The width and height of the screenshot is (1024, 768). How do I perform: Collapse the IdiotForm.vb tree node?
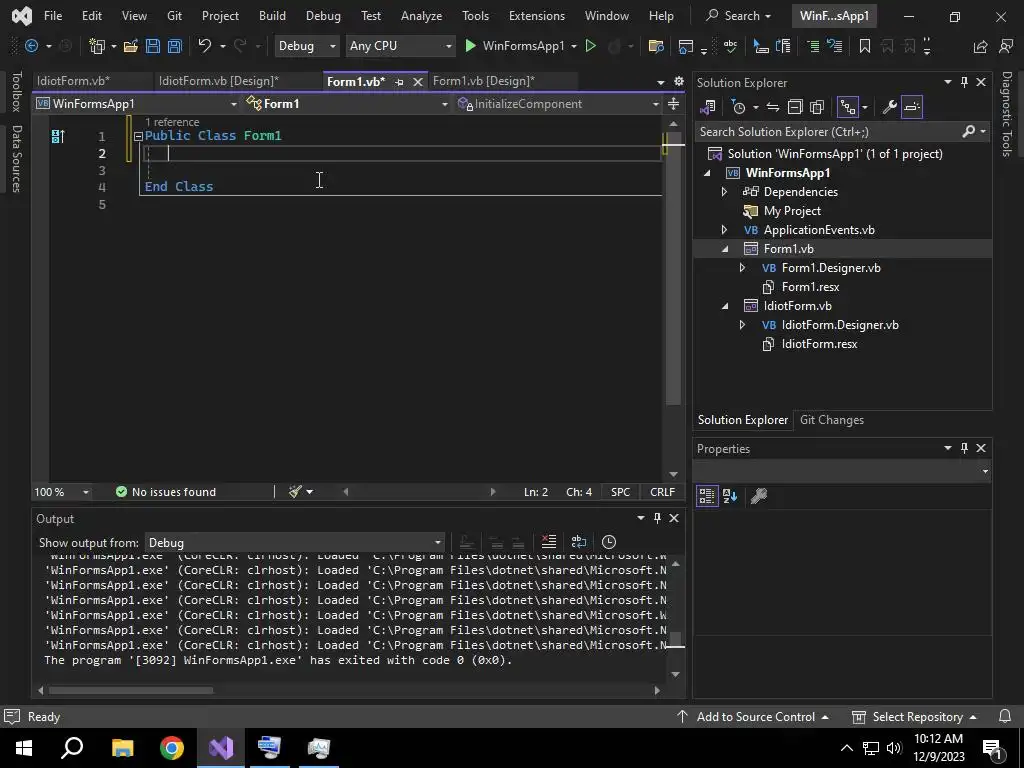(724, 306)
